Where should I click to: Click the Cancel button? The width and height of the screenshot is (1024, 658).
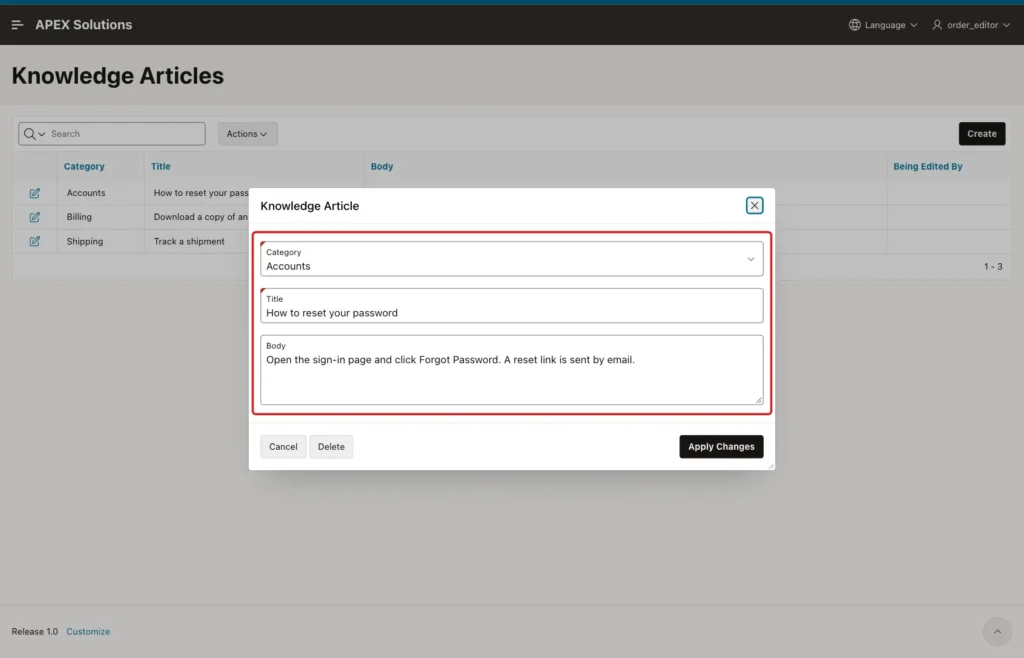pos(283,446)
